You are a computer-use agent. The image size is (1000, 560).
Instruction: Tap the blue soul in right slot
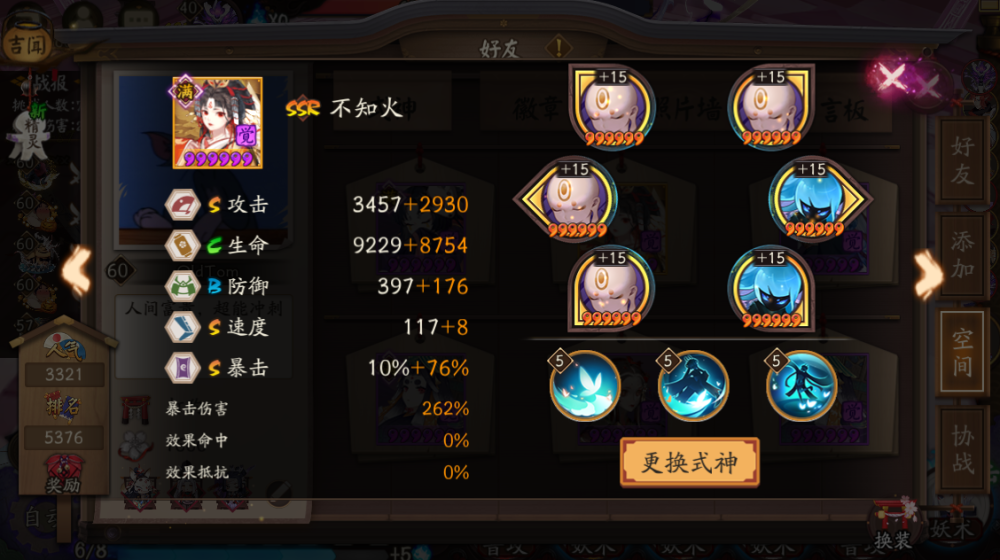[x=818, y=199]
